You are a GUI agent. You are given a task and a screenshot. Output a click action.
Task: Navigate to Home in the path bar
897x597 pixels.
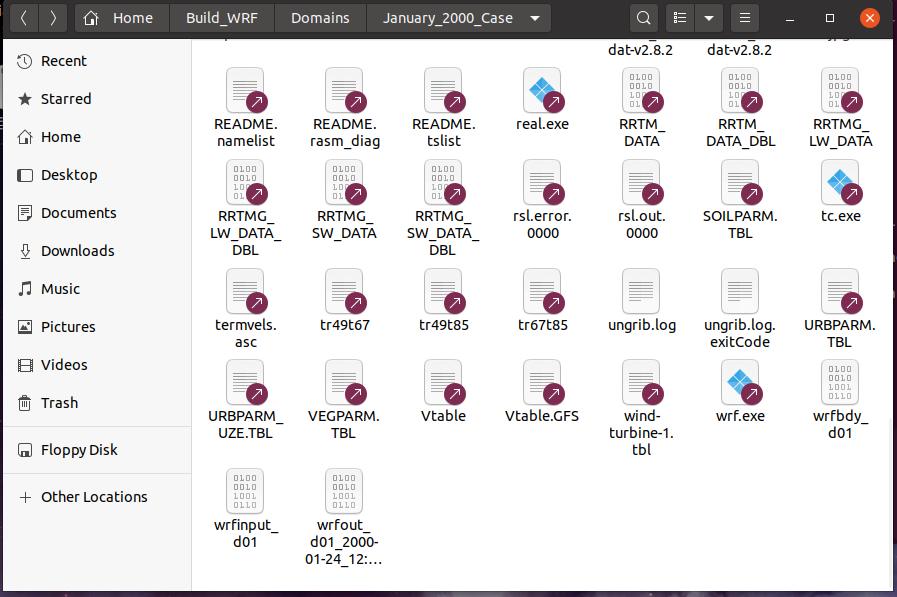coord(122,18)
